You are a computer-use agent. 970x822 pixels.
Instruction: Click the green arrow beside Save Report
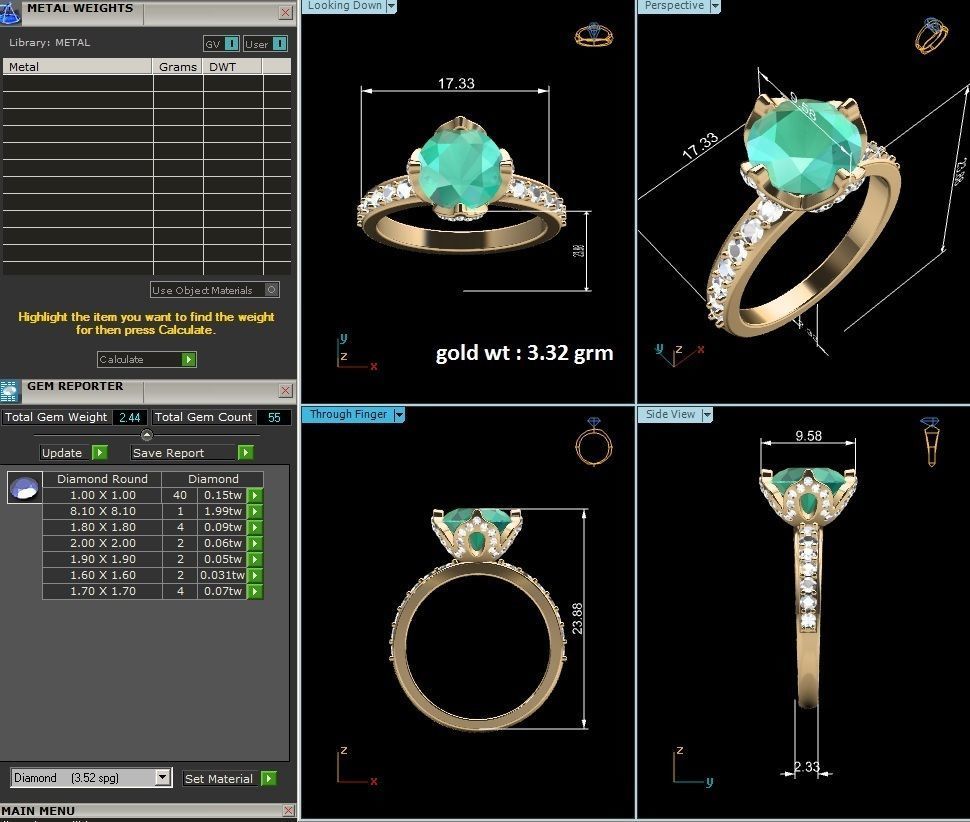[246, 453]
